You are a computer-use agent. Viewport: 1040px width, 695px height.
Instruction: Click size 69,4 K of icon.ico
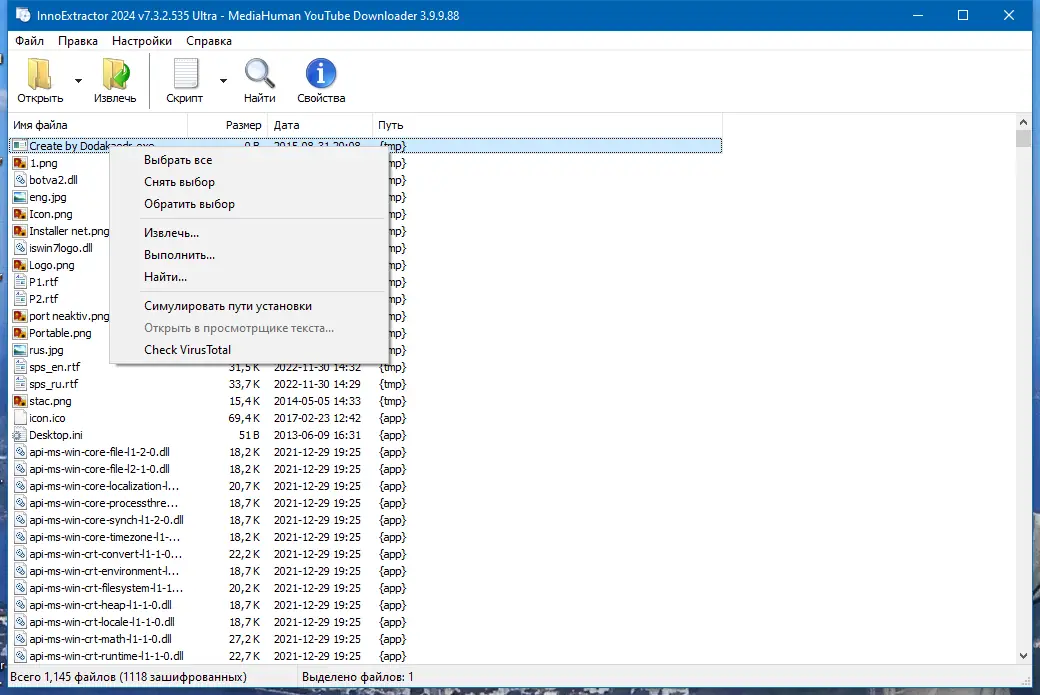coord(244,418)
